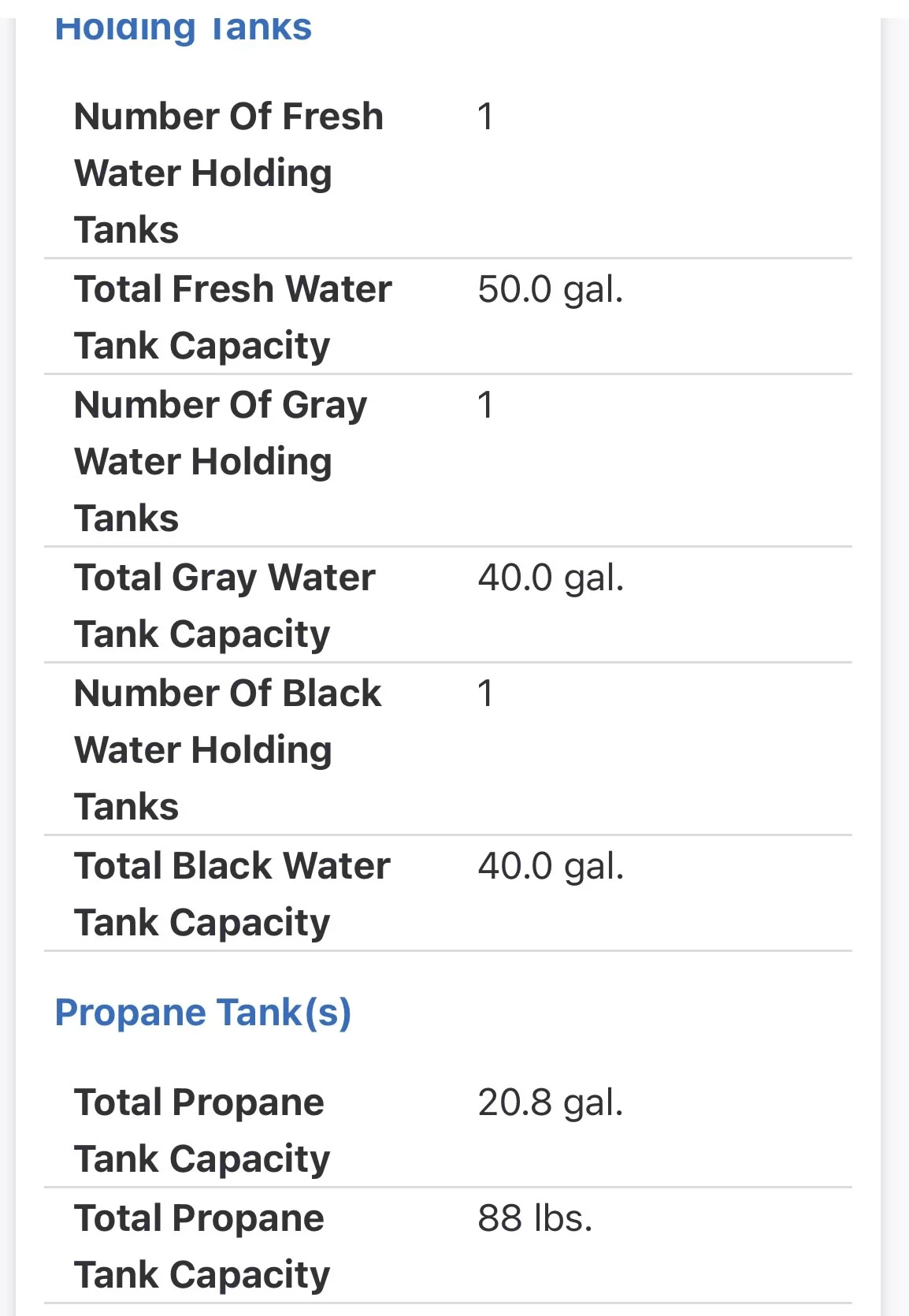The width and height of the screenshot is (909, 1316).
Task: Select the propane capacity label beside 20.8 gal.
Action: (202, 1130)
